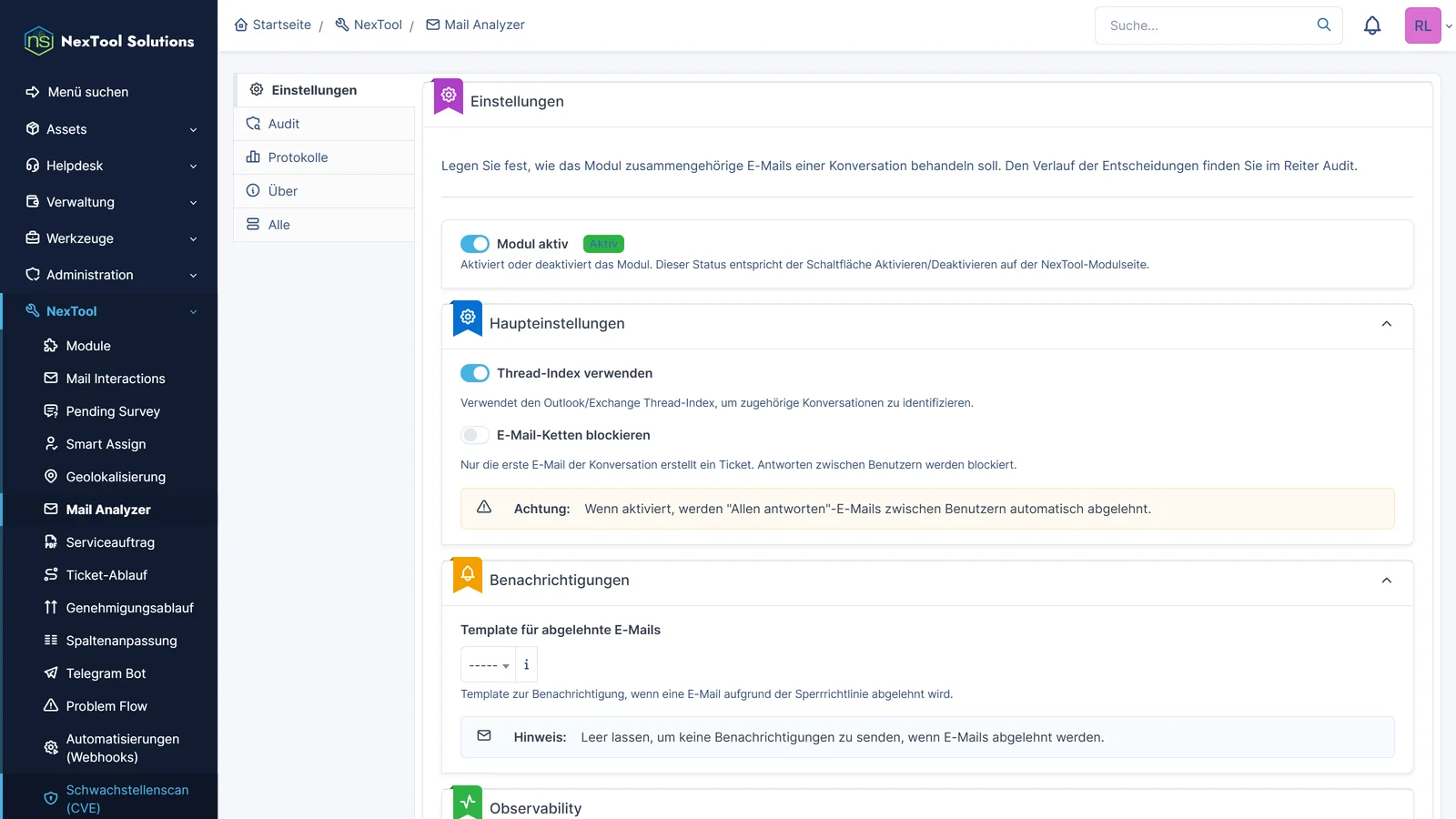1456x819 pixels.
Task: Click the notification bell icon
Action: click(x=1372, y=25)
